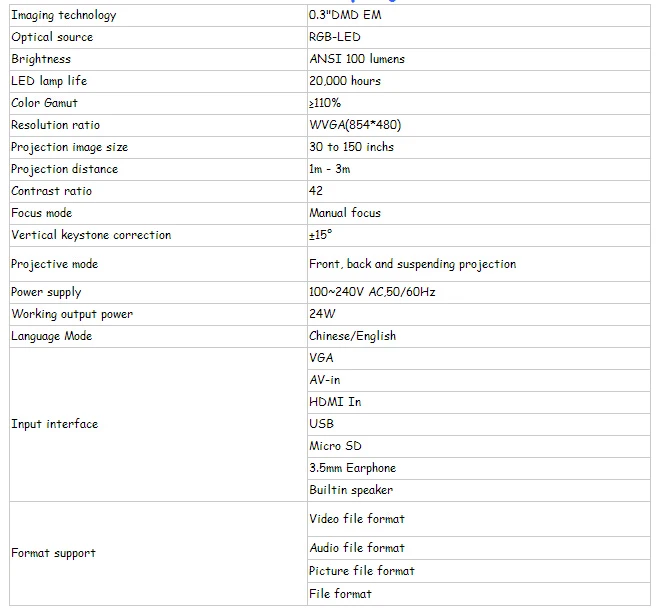Image resolution: width=658 pixels, height=613 pixels.
Task: Select the Chinese/English language value
Action: click(x=352, y=336)
